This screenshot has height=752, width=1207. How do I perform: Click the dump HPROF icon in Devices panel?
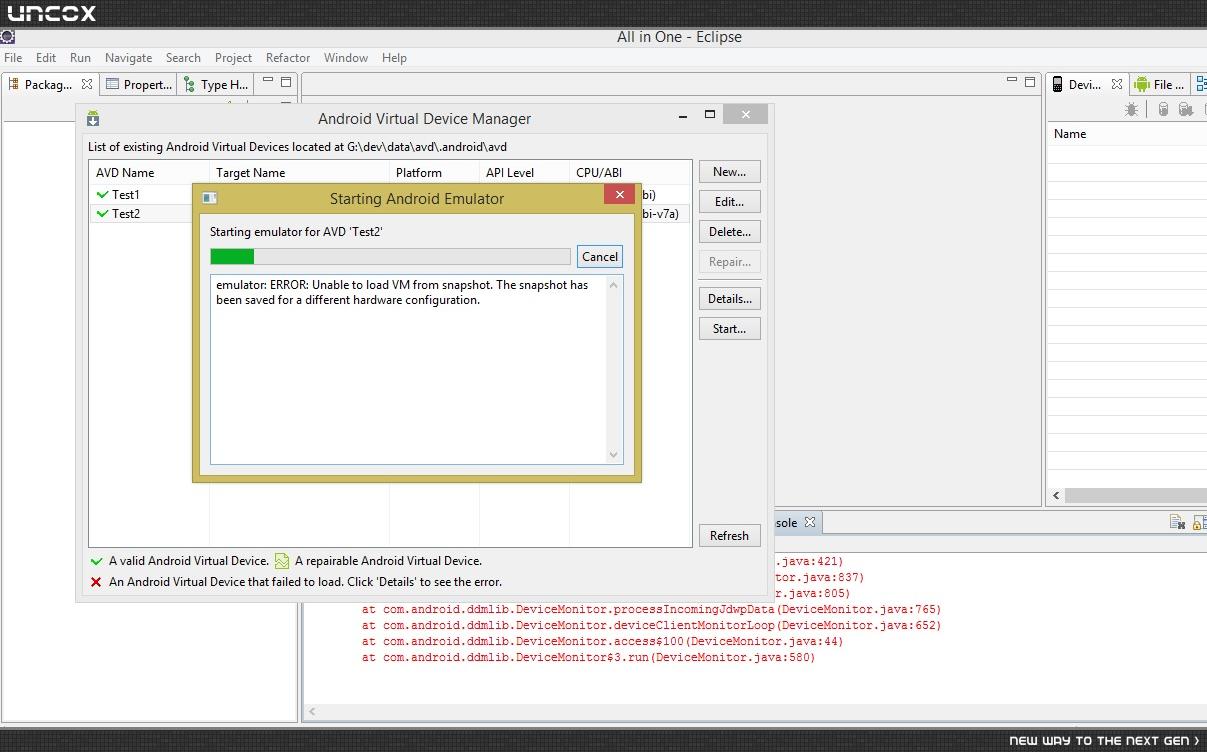[1185, 110]
